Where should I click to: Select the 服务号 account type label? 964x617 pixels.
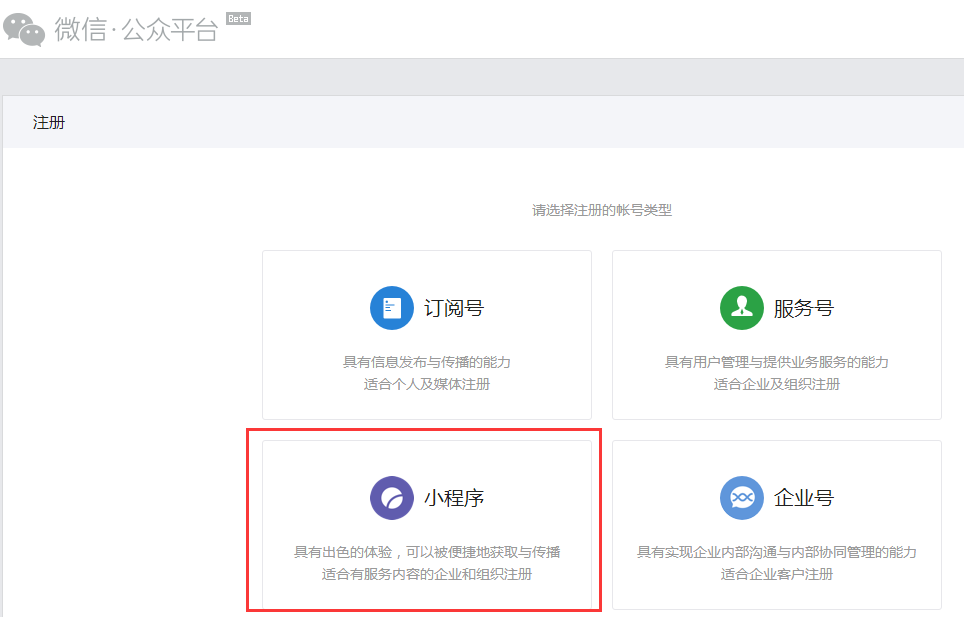click(804, 308)
